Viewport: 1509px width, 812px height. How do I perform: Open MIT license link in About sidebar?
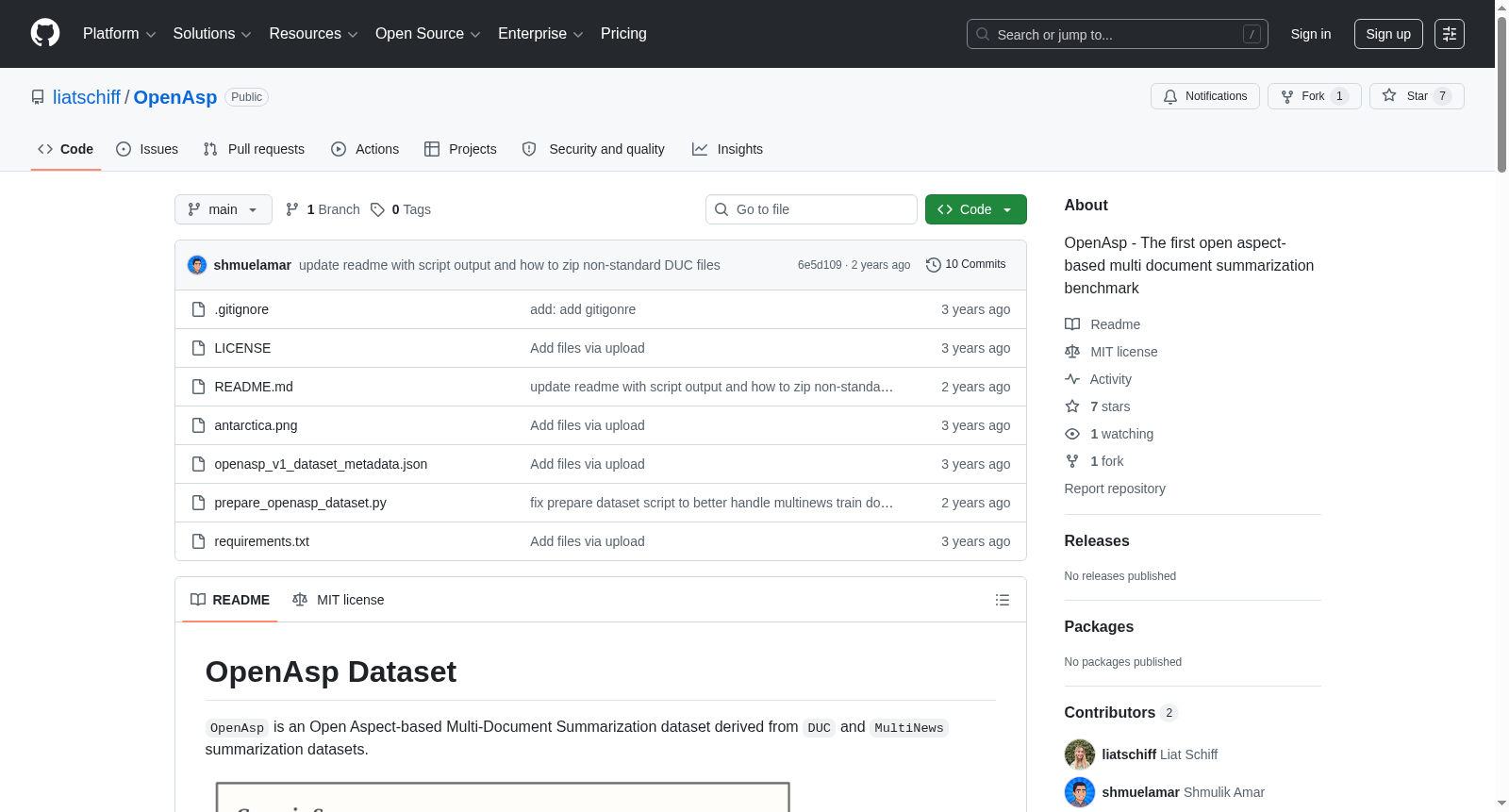[1111, 352]
